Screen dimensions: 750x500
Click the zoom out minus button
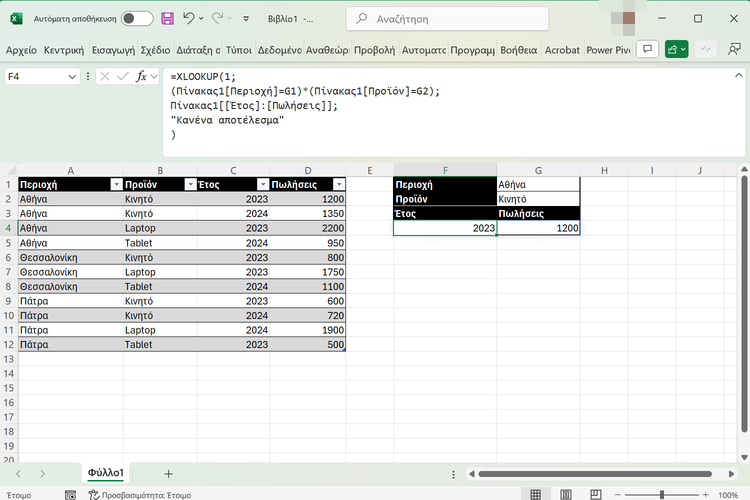618,495
